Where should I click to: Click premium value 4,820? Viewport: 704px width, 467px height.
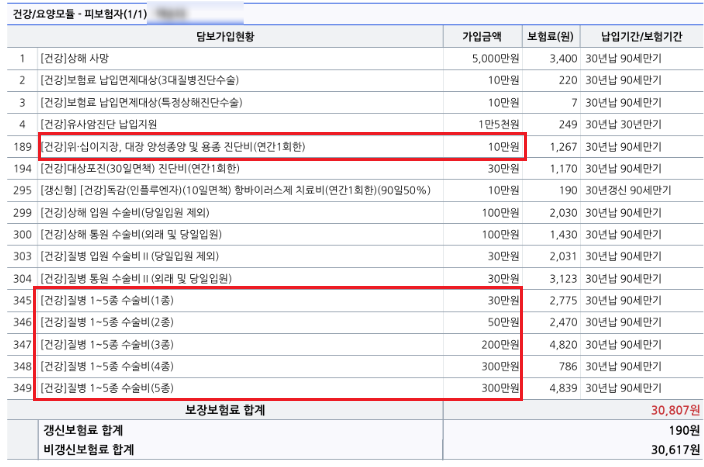point(563,344)
